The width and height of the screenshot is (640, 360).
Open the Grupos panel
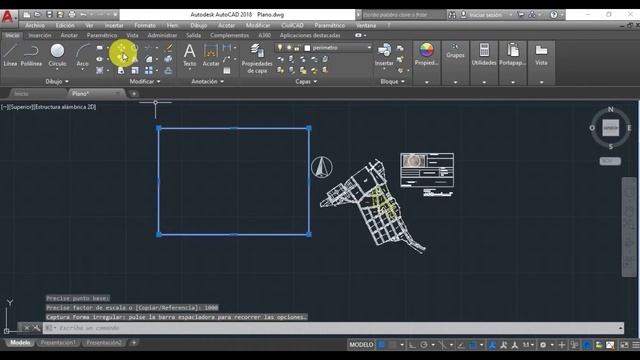click(x=455, y=52)
